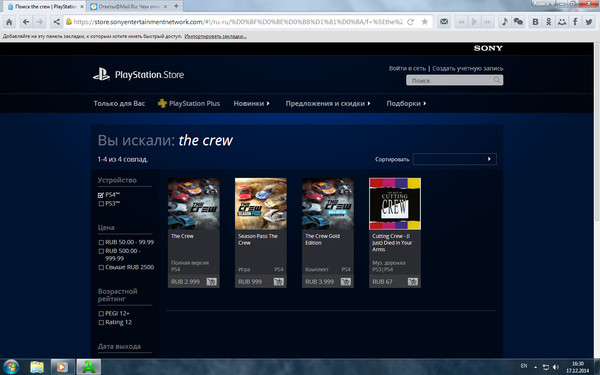Image resolution: width=600 pixels, height=375 pixels.
Task: Open the Сортировать sort dropdown
Action: click(x=455, y=159)
